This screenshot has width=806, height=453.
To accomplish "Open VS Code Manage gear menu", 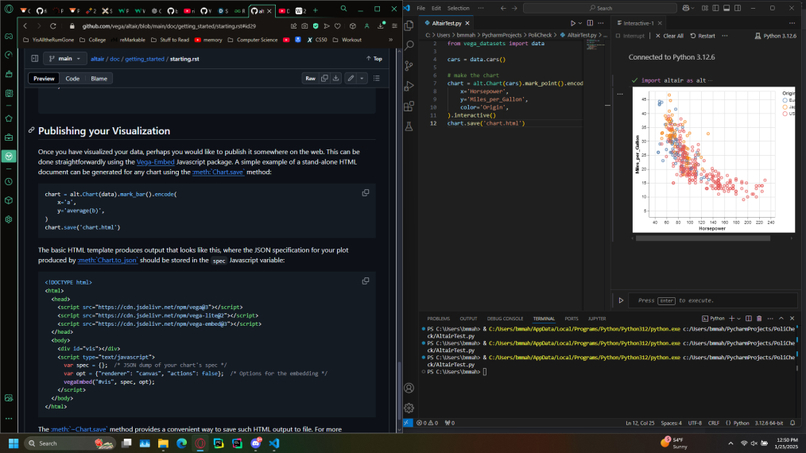I will [x=409, y=408].
